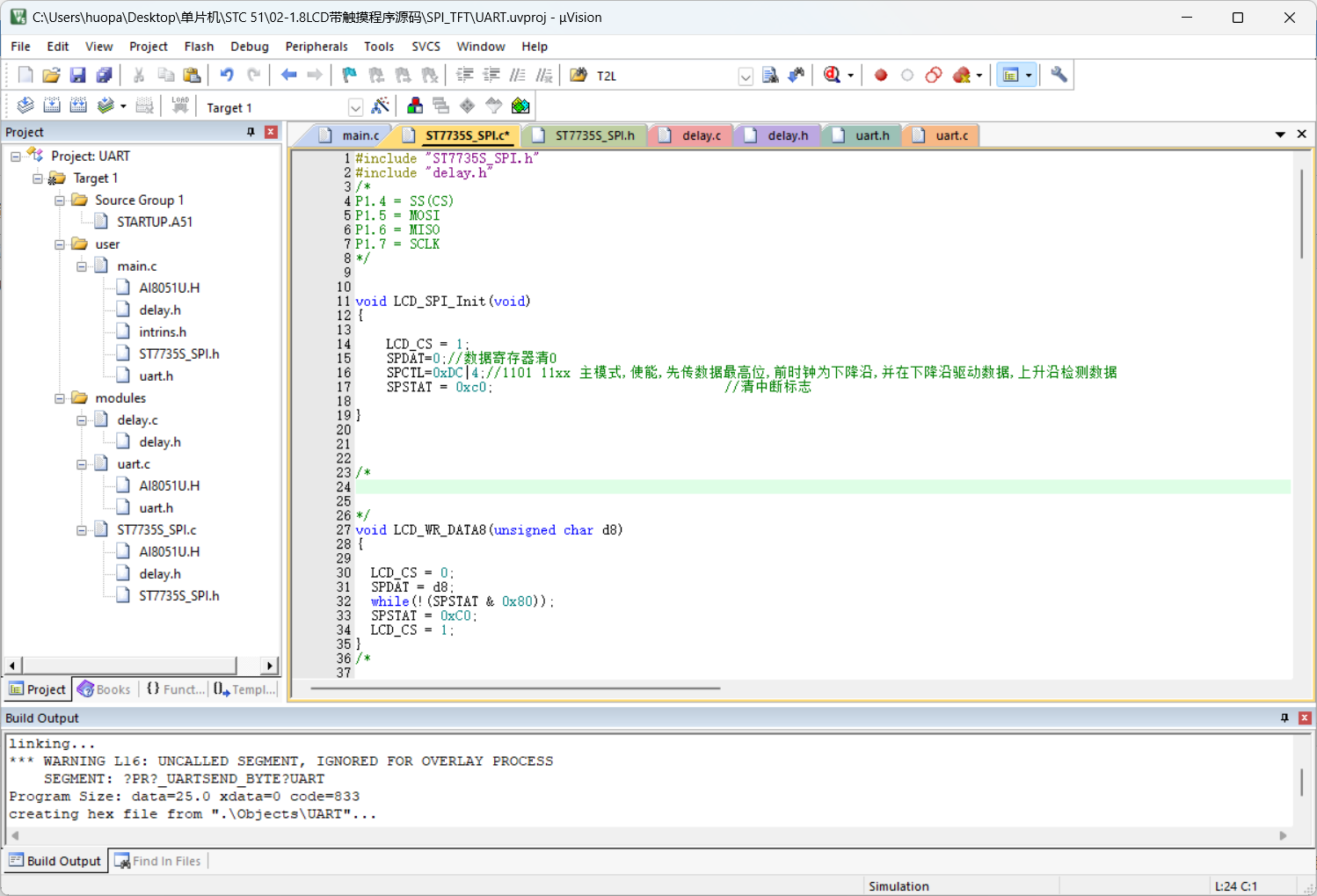Open file using the folder icon

[52, 76]
